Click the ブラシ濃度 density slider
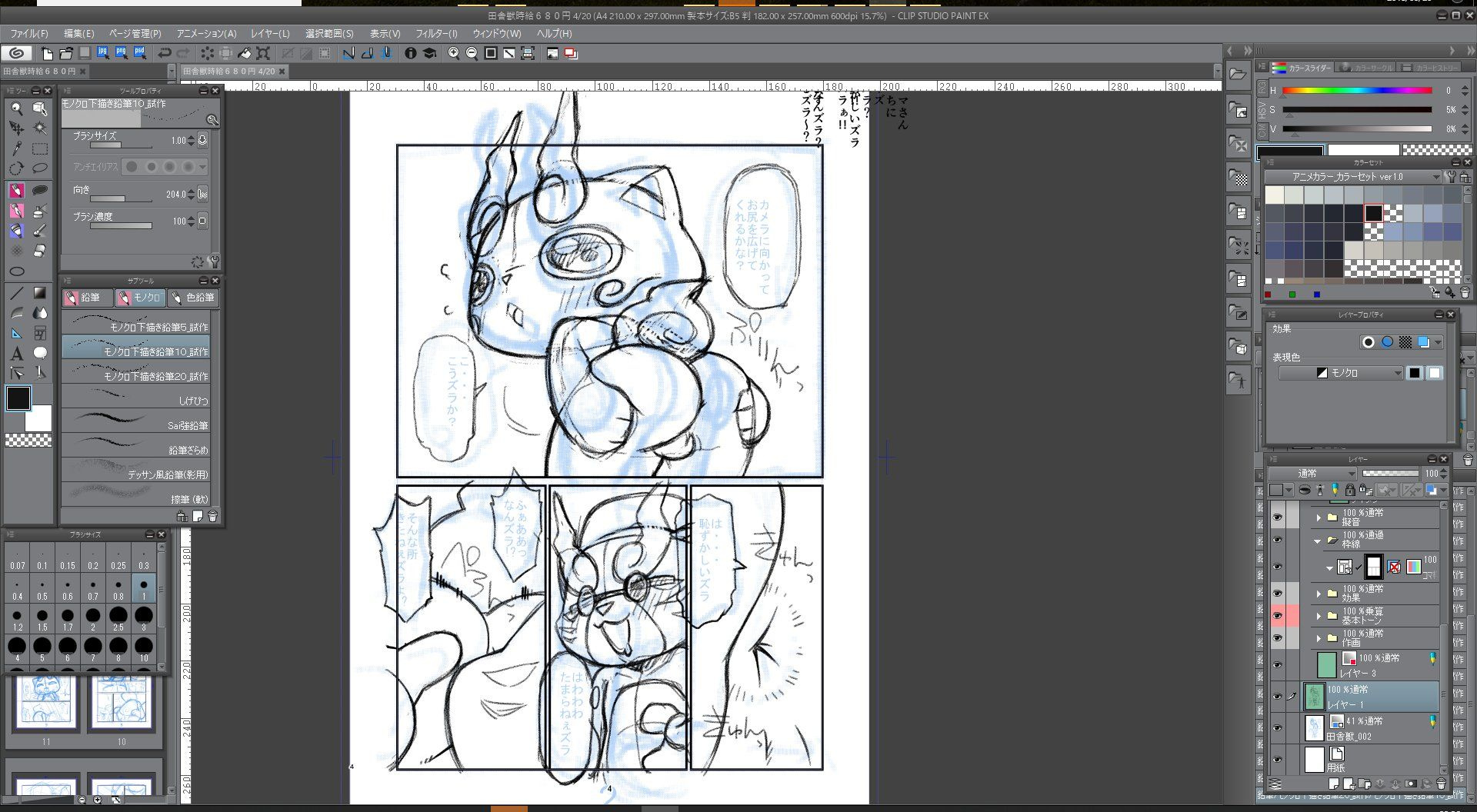The image size is (1477, 812). [x=121, y=225]
